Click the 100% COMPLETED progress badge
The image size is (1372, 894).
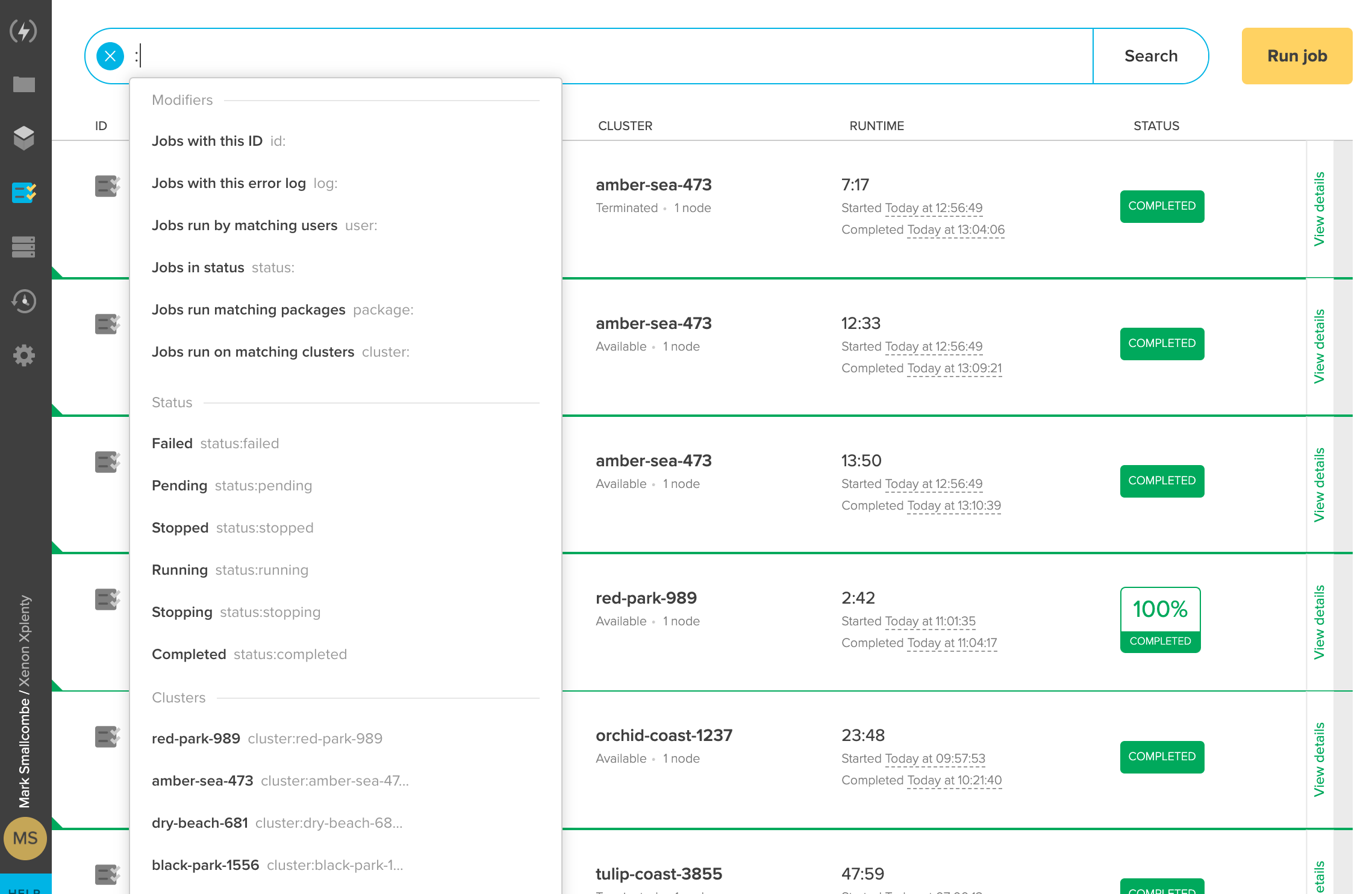[x=1160, y=620]
